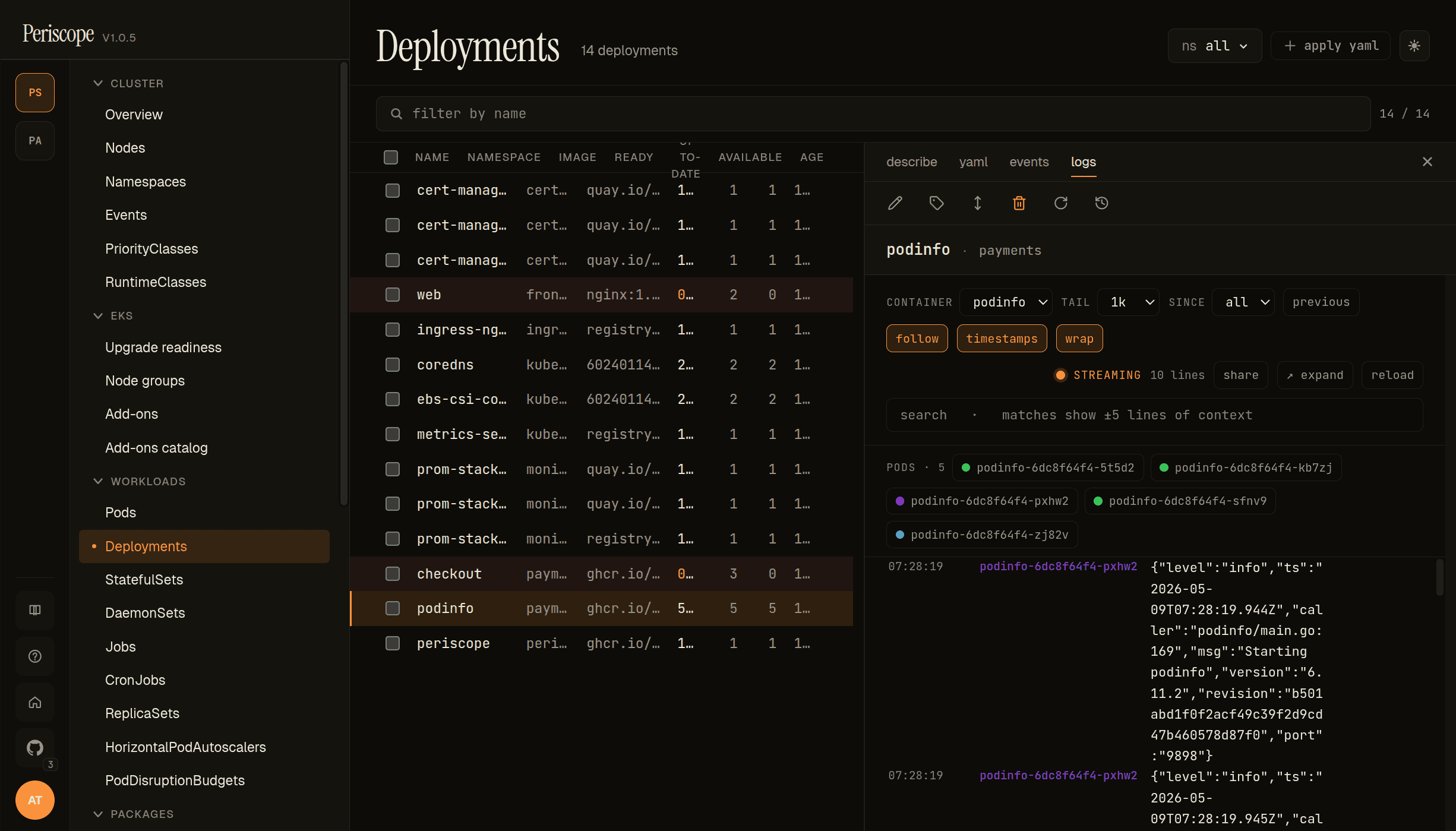Open docs book icon in left rail
This screenshot has width=1456, height=831.
coord(35,610)
